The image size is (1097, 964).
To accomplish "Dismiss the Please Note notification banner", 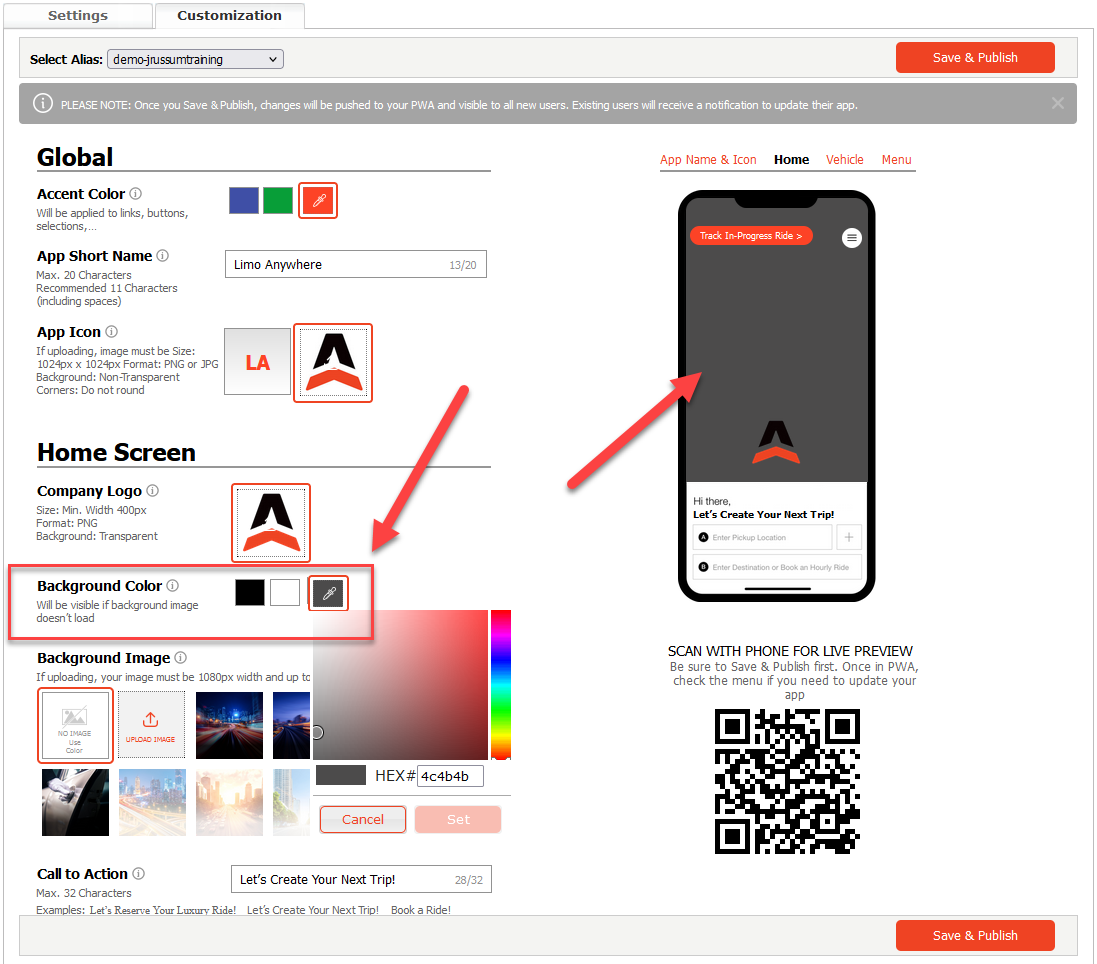I will 1058,103.
